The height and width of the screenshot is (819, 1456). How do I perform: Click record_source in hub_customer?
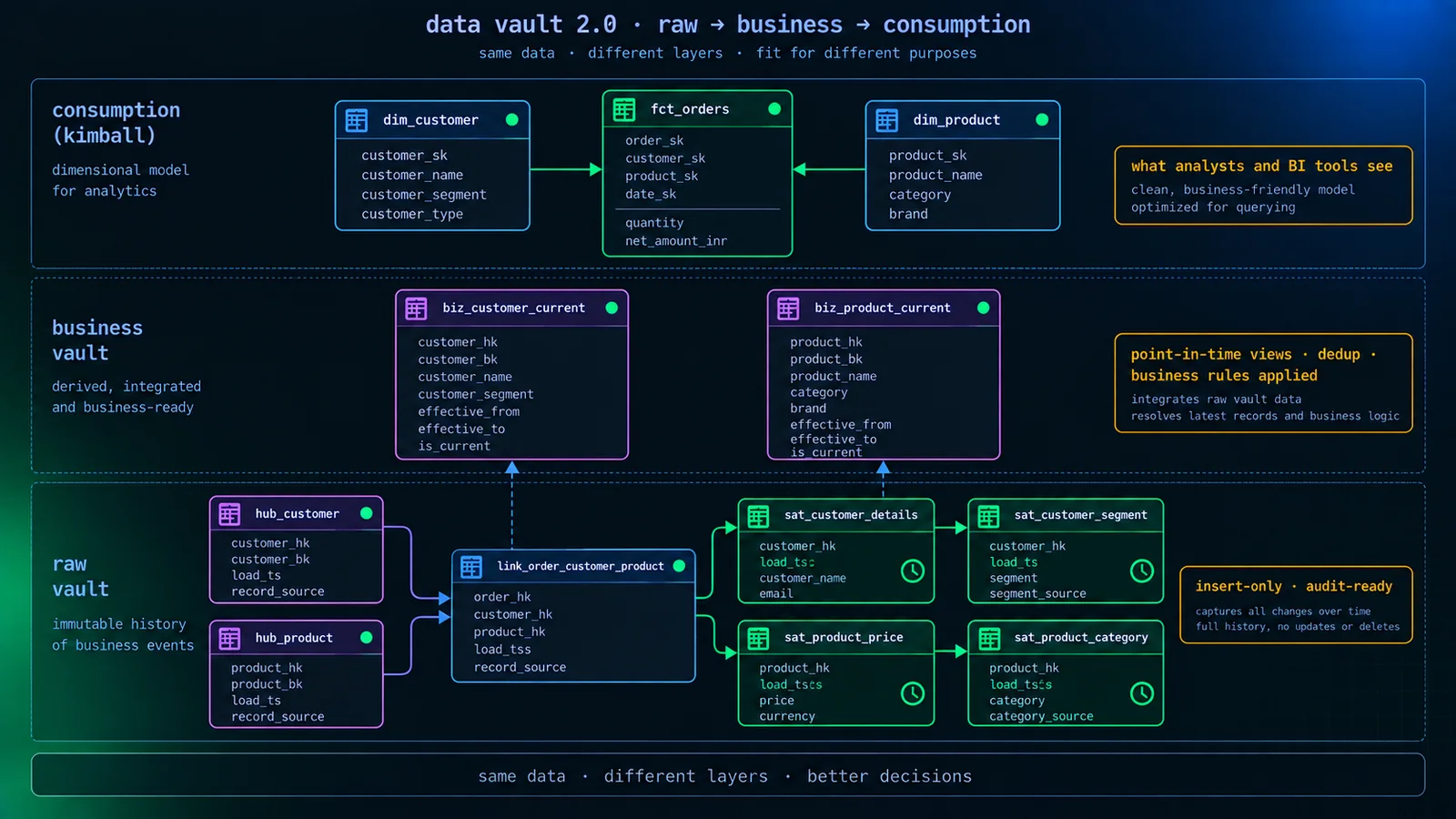278,591
